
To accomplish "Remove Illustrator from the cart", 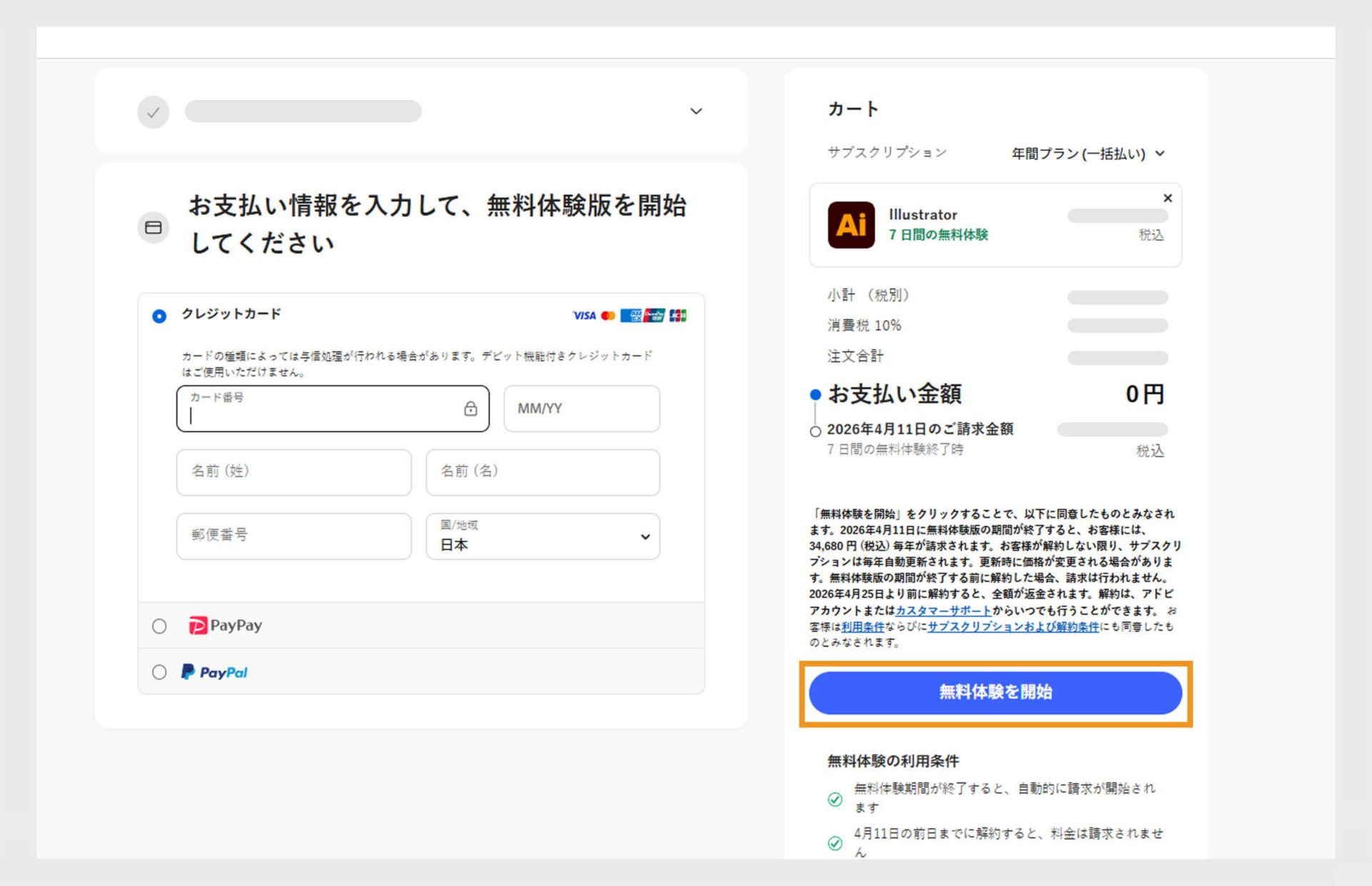I will point(1168,199).
